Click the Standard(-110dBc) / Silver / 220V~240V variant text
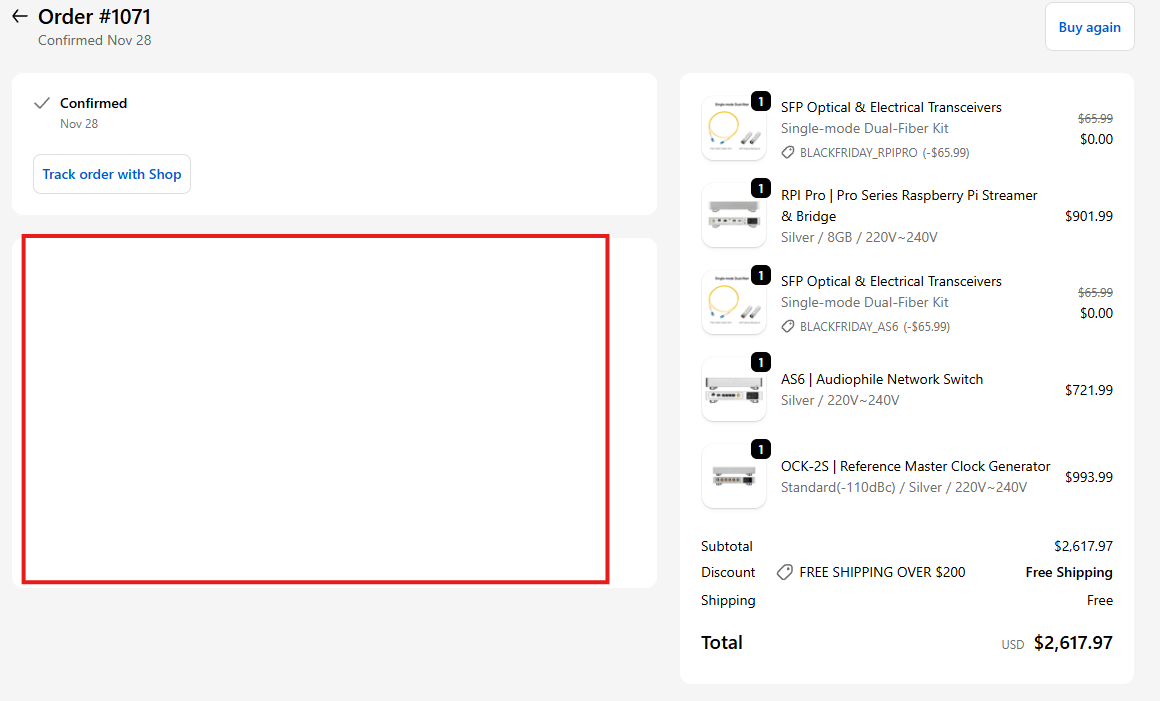This screenshot has height=701, width=1160. click(904, 487)
